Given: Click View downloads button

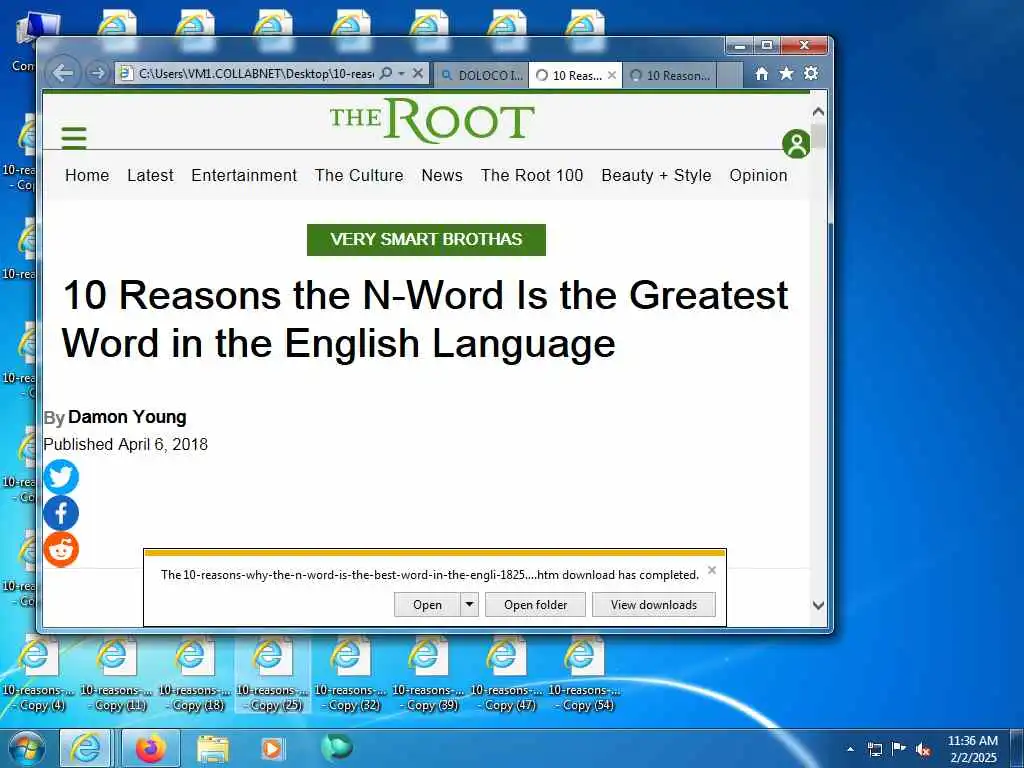Looking at the screenshot, I should pos(654,605).
